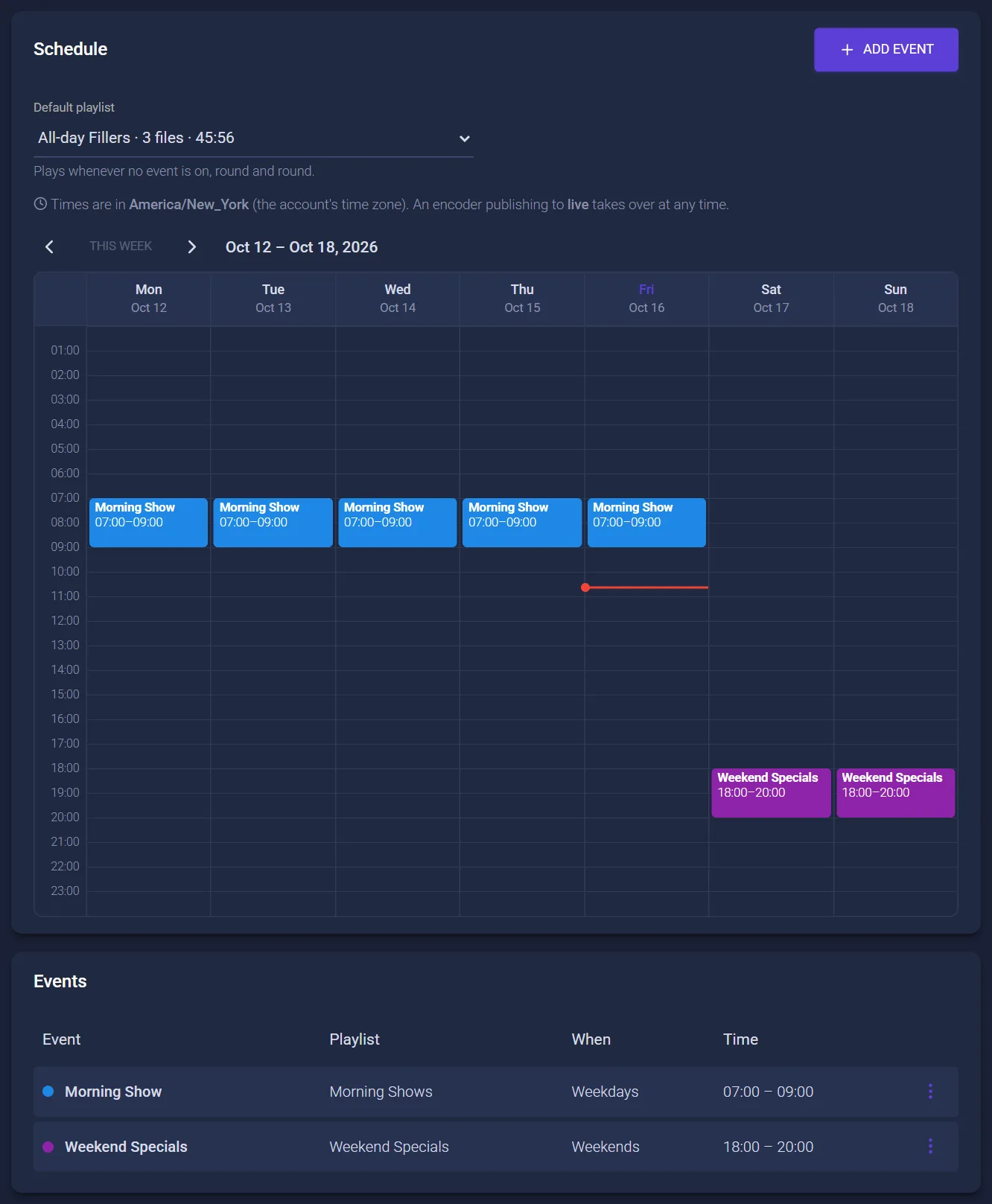Jump to THIS WEEK
992x1204 pixels.
click(x=121, y=246)
